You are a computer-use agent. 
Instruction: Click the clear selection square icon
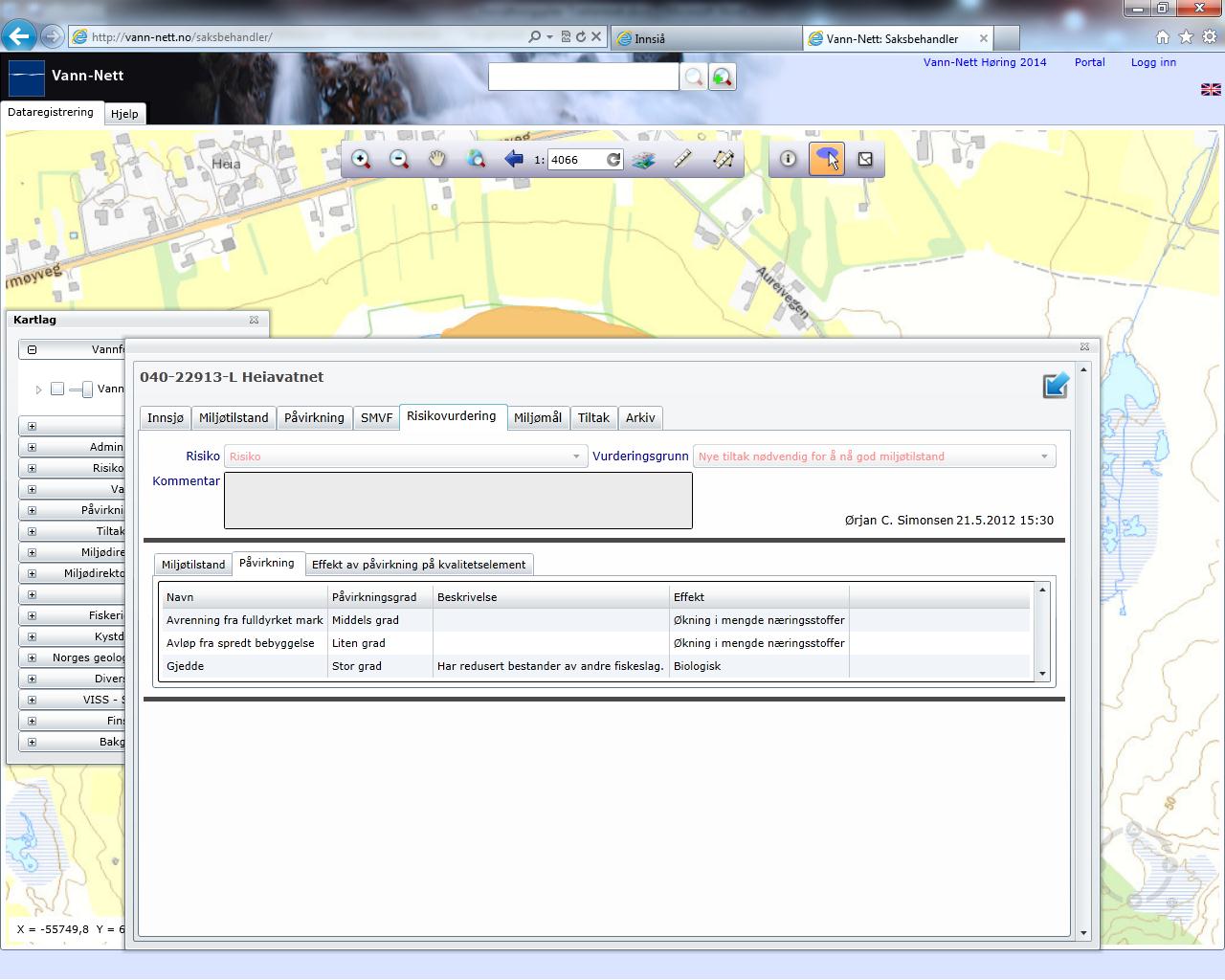tap(865, 159)
